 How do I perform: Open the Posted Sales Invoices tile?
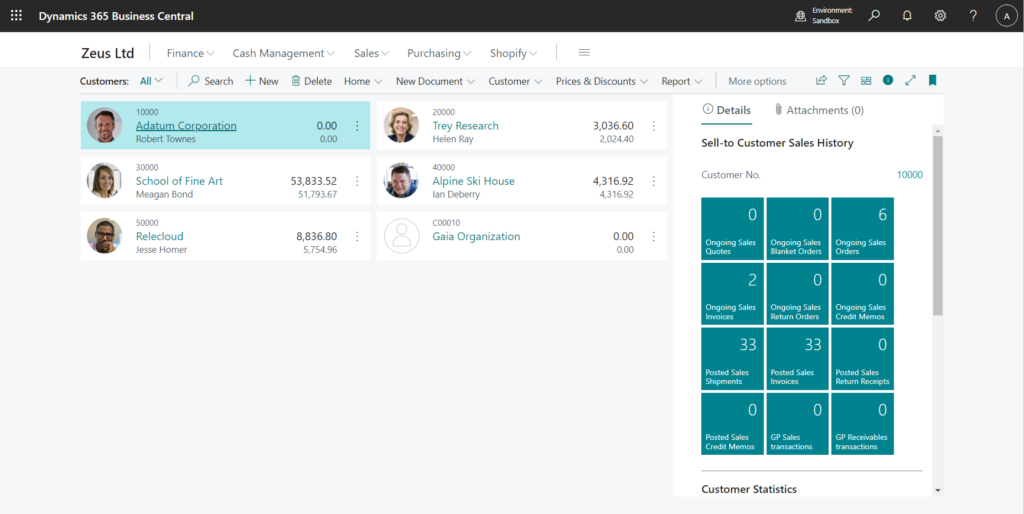coord(797,359)
